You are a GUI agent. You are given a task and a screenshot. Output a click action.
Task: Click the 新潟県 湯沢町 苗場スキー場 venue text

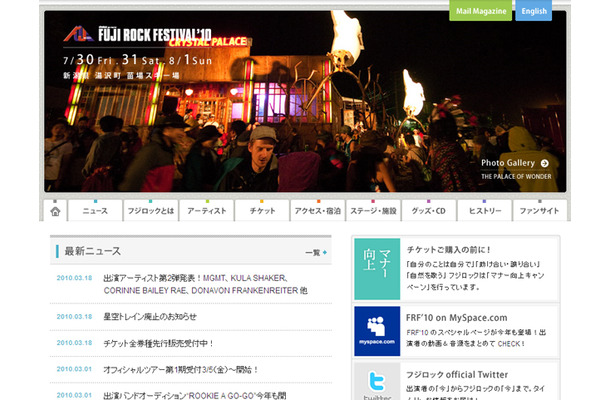[x=121, y=75]
